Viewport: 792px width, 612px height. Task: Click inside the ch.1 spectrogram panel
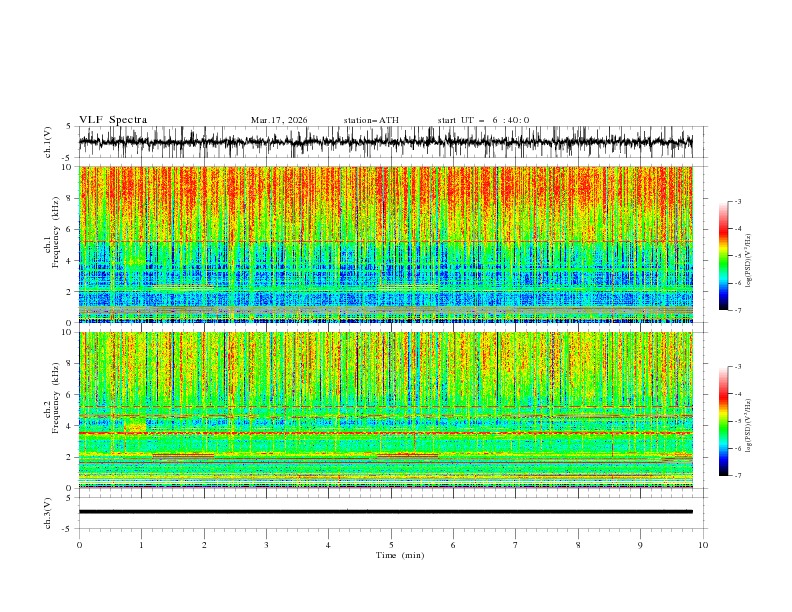386,244
